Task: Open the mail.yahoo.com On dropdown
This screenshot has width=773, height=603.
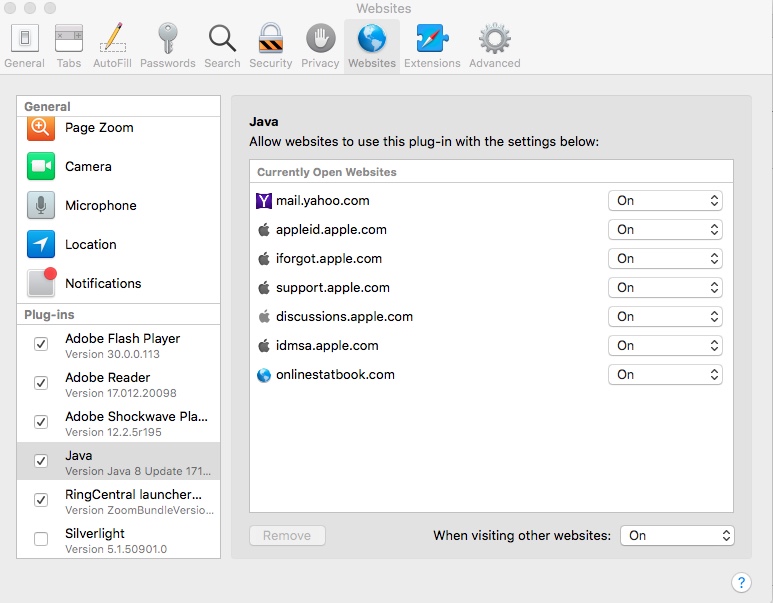Action: point(665,201)
